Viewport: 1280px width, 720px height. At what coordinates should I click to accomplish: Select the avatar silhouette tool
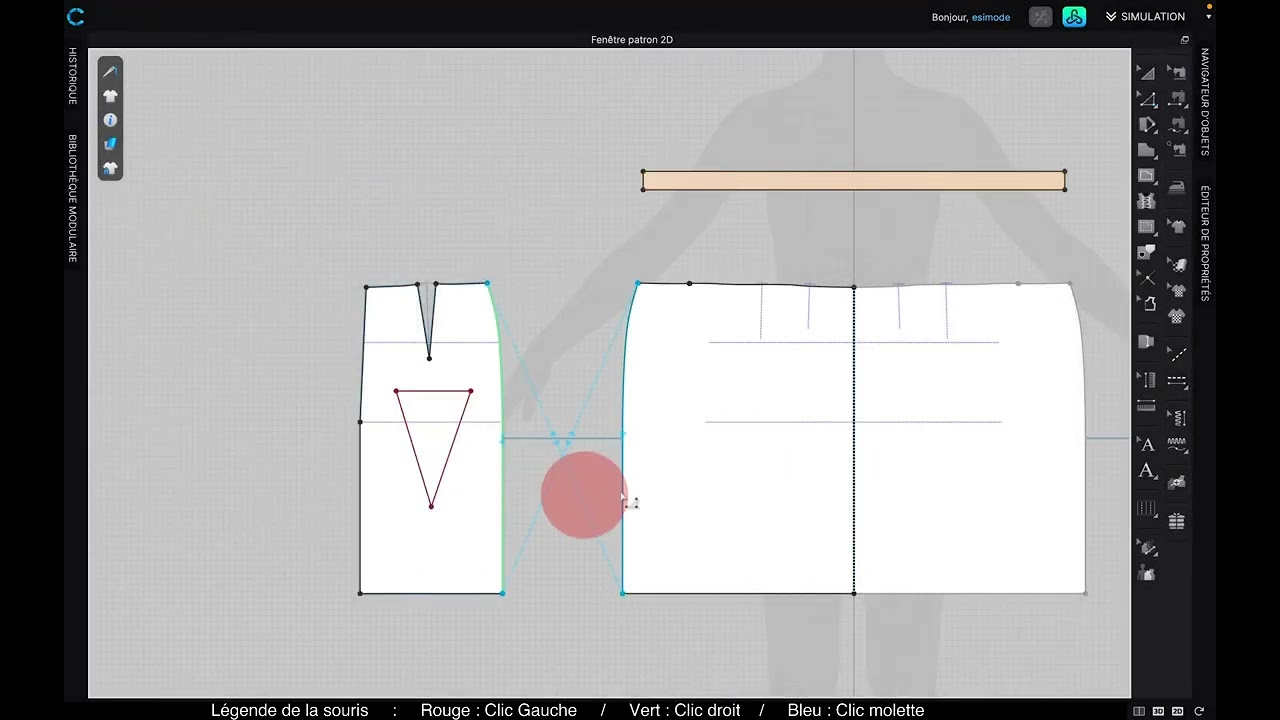coord(1147,574)
